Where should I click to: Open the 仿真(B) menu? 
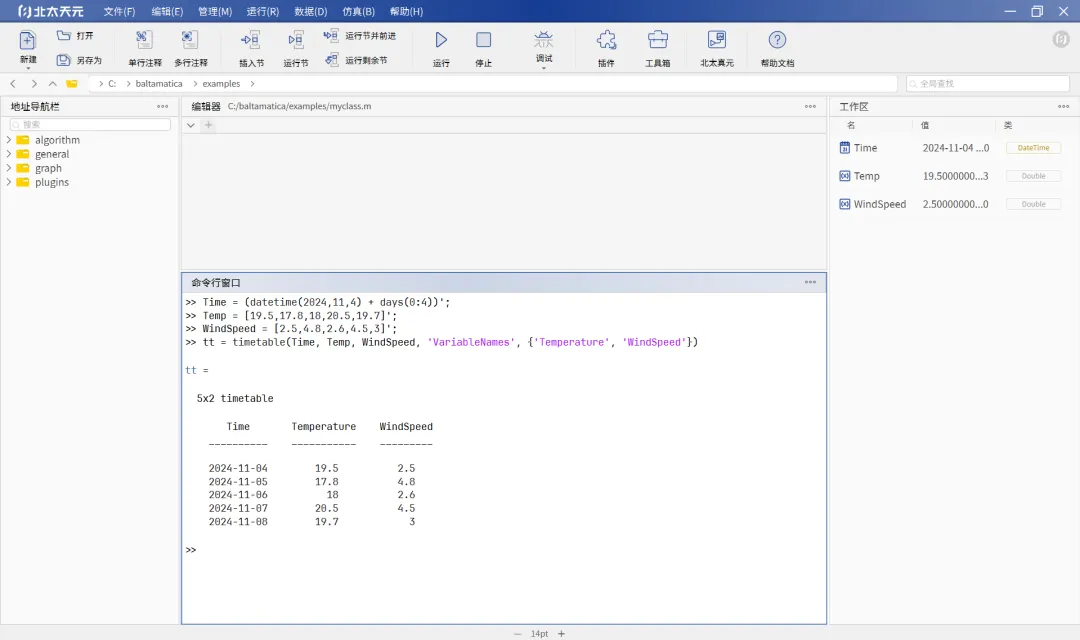[x=358, y=11]
